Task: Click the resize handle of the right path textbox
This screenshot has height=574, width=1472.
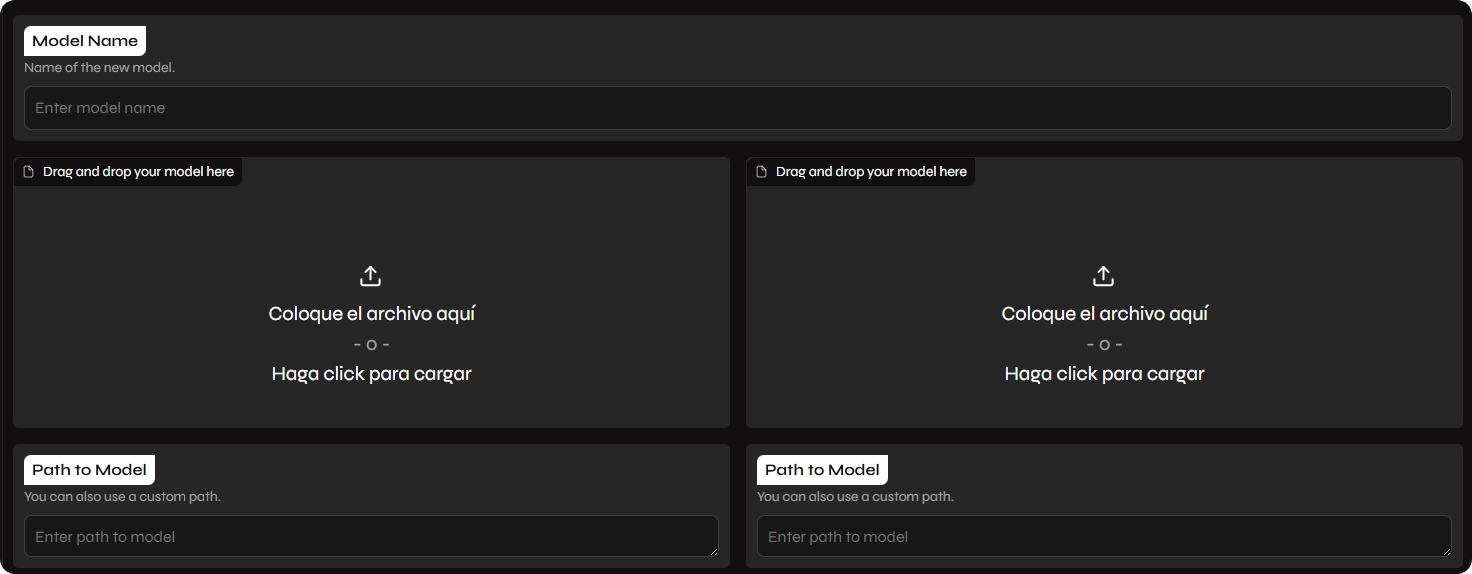Action: pos(1446,551)
